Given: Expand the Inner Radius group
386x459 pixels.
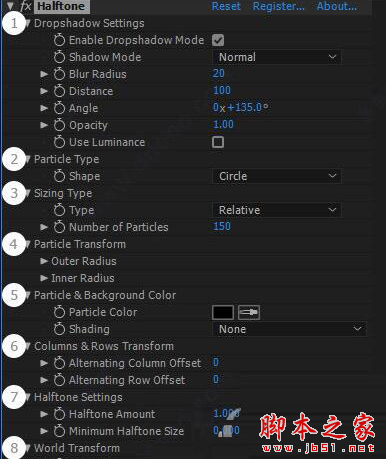Looking at the screenshot, I should click(x=44, y=278).
